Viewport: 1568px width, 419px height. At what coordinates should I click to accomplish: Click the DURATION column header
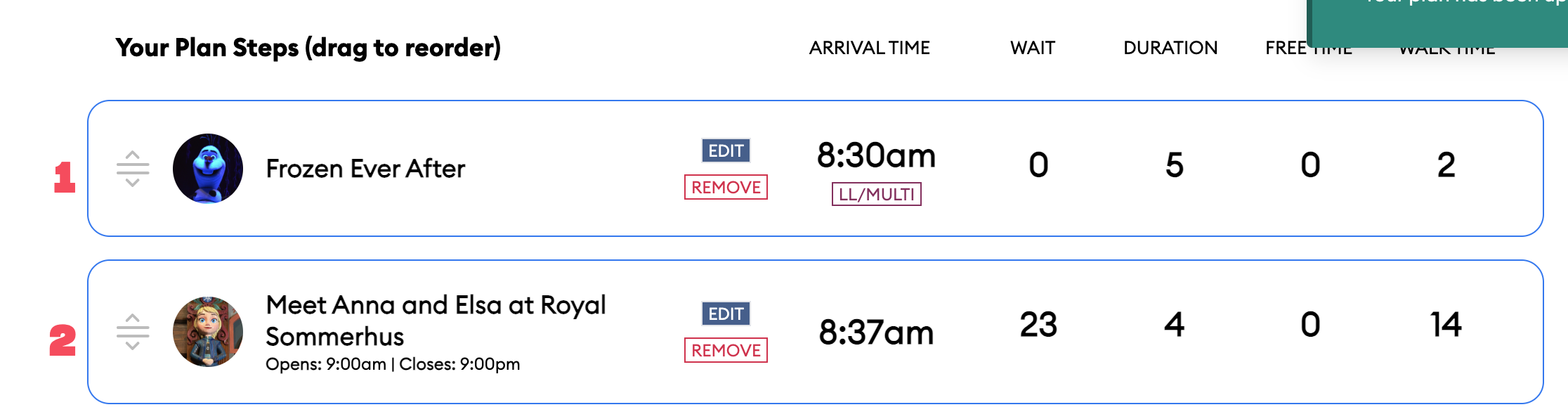1170,48
